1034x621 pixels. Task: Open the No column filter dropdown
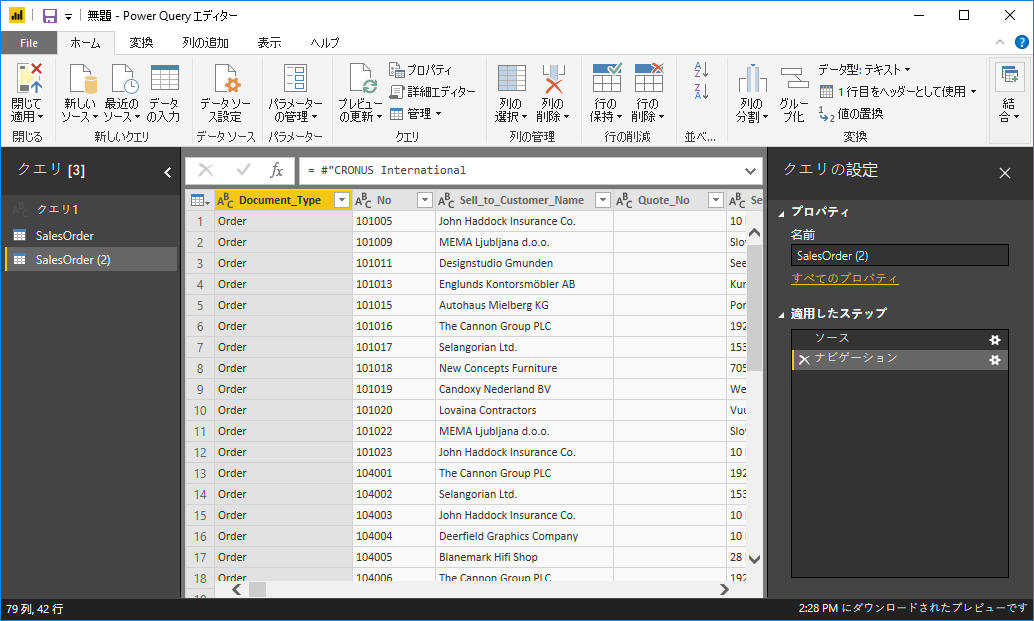pyautogui.click(x=425, y=200)
